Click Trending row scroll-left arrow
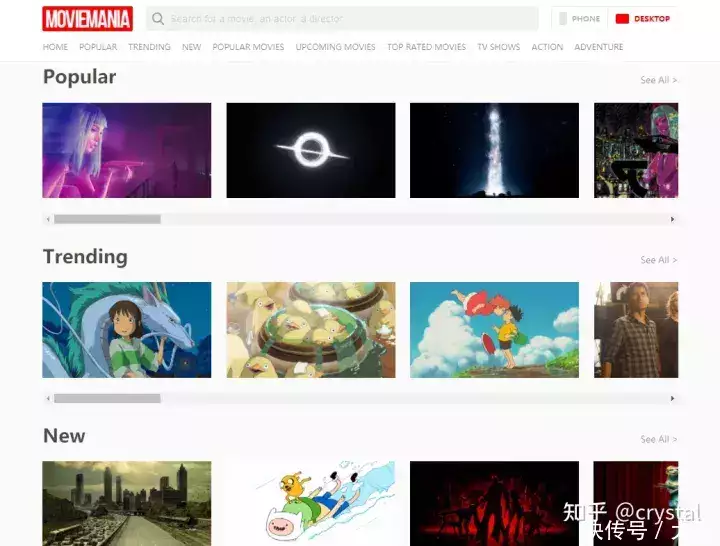 (48, 399)
